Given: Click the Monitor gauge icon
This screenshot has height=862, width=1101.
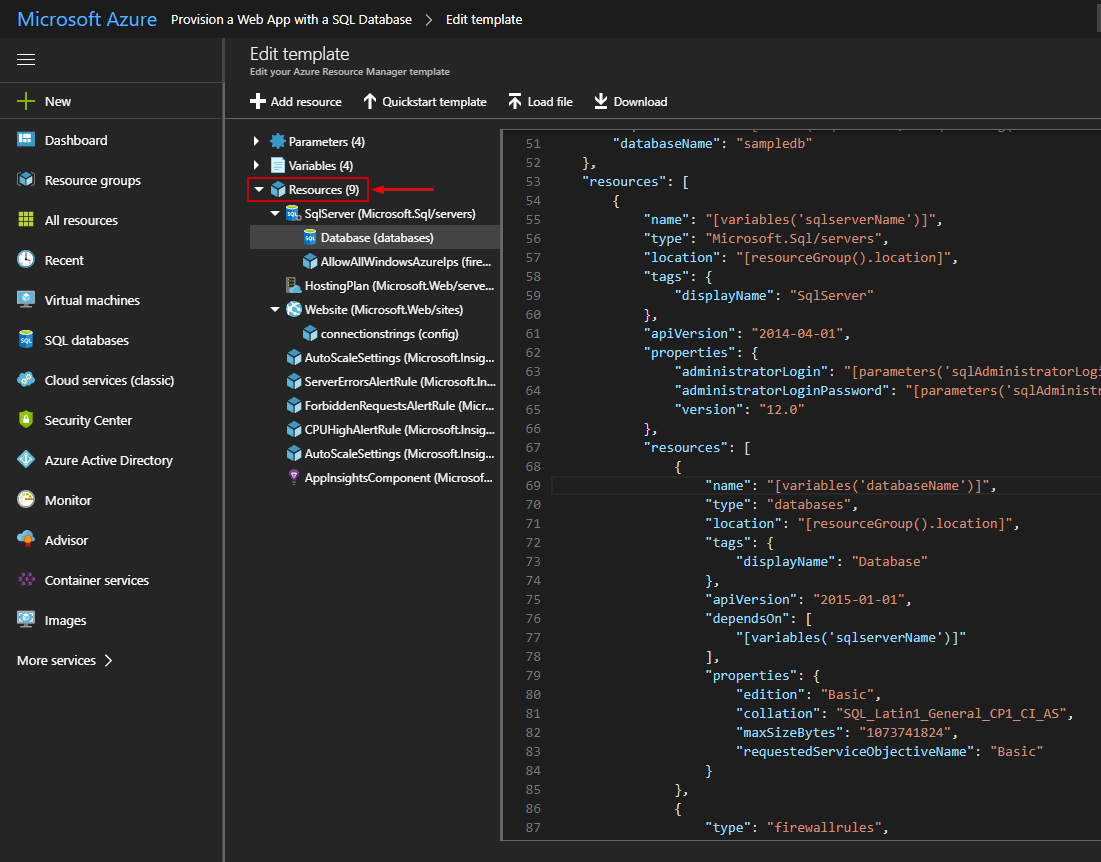Looking at the screenshot, I should (x=26, y=500).
